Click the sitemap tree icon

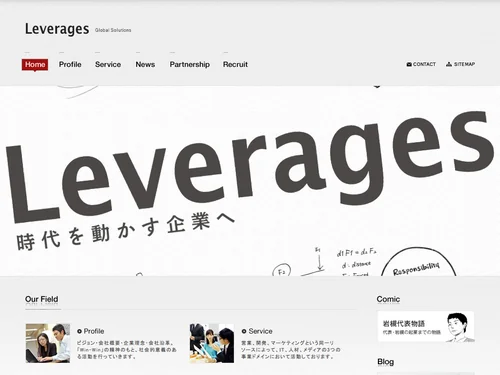[449, 64]
